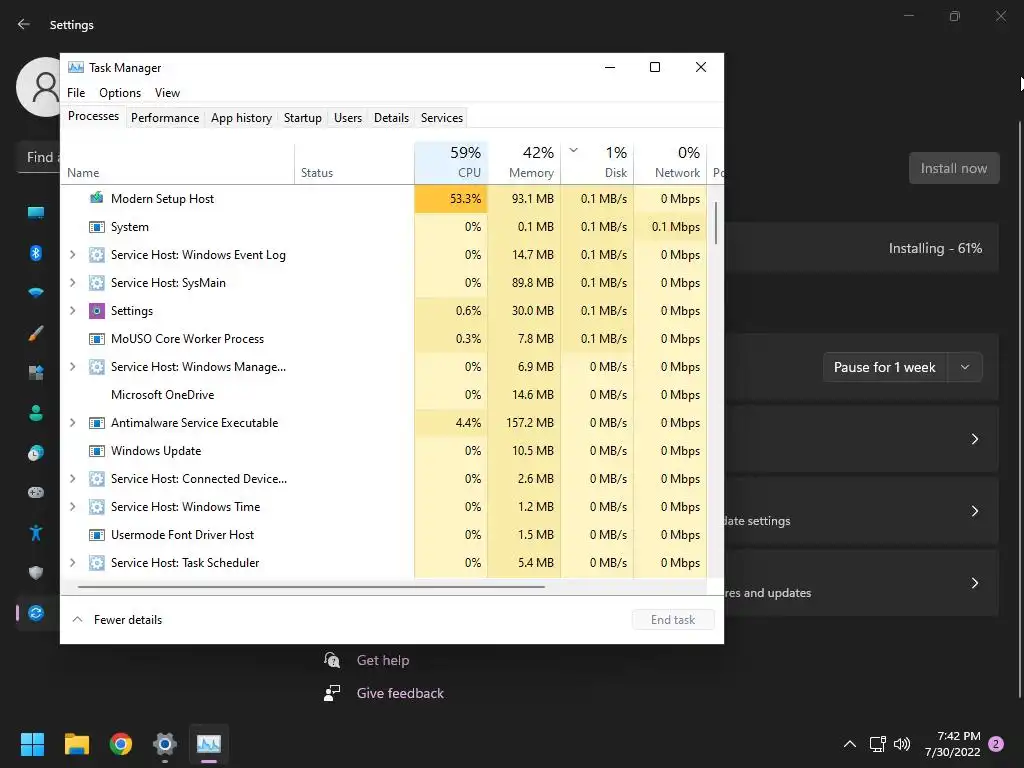Screen dimensions: 1024x768
Task: Expand Service Host: Windows Event Log
Action: point(72,255)
